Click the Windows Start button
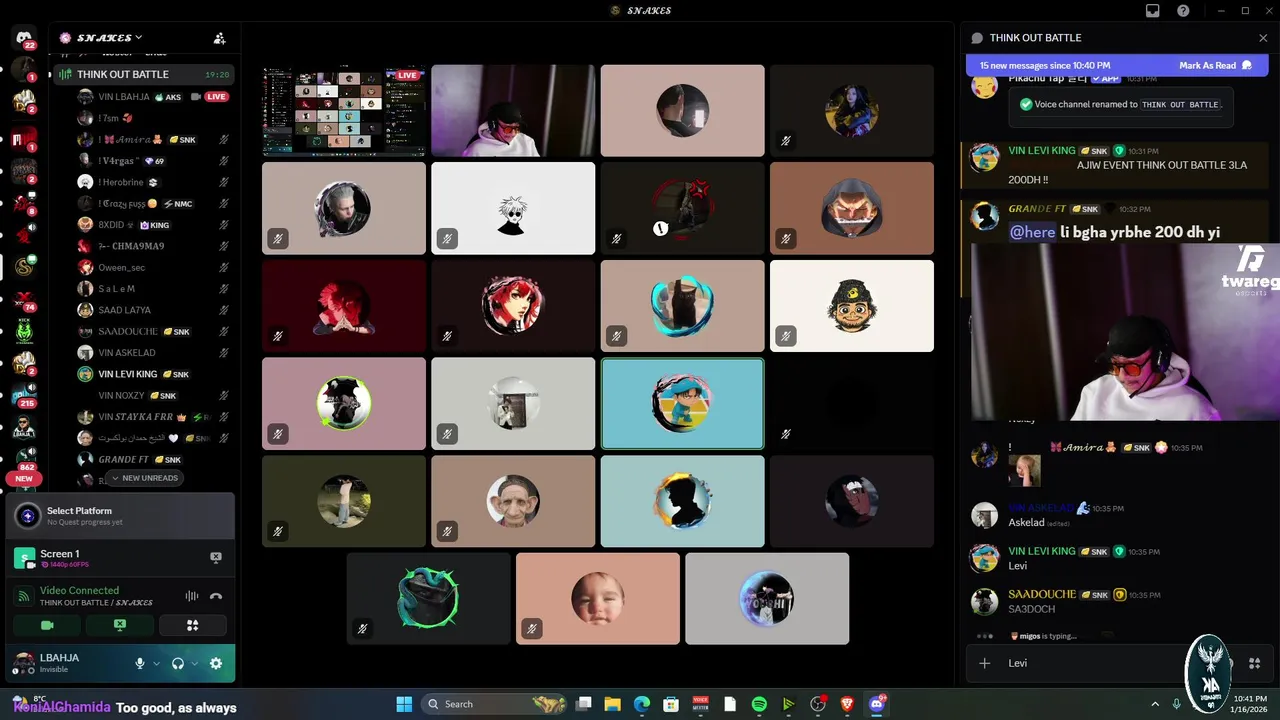Screen dimensions: 1280x720 [404, 704]
